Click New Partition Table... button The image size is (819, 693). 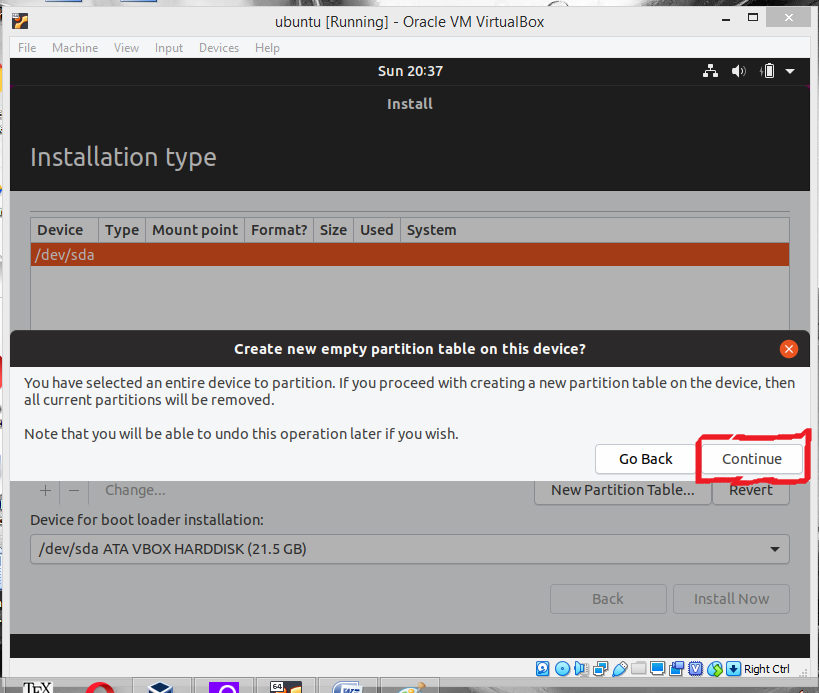pyautogui.click(x=623, y=490)
